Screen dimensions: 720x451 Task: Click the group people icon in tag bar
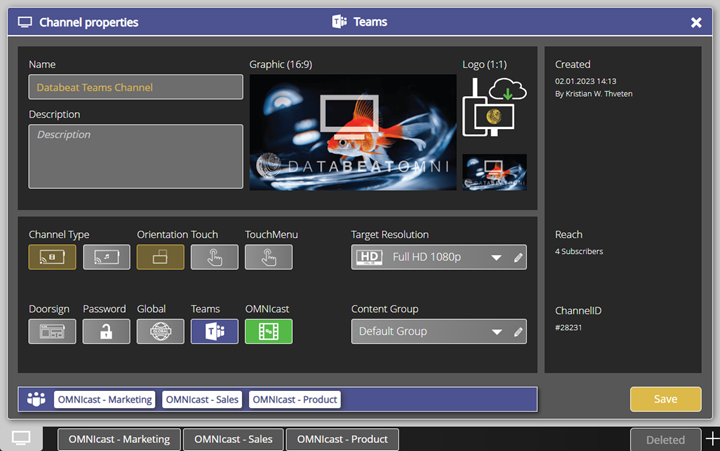(x=36, y=399)
